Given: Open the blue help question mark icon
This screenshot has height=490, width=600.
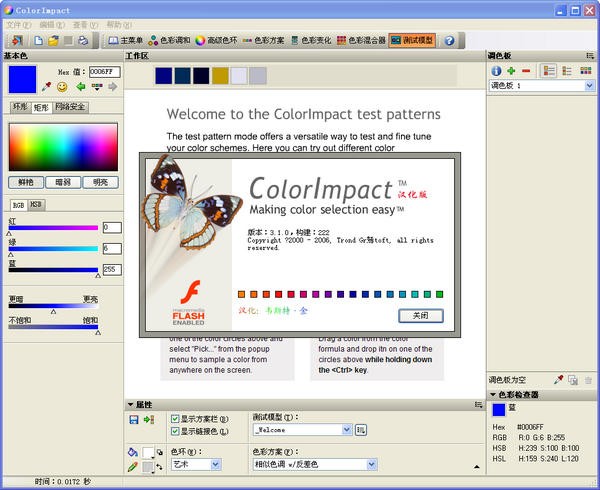Looking at the screenshot, I should click(450, 40).
